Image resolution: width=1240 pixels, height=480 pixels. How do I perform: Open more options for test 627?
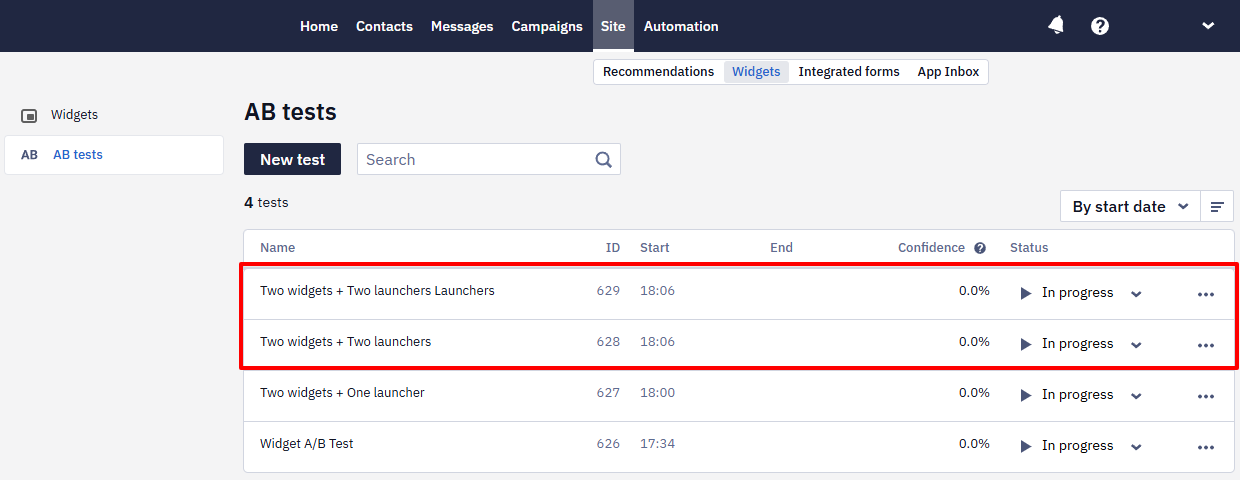pyautogui.click(x=1205, y=396)
